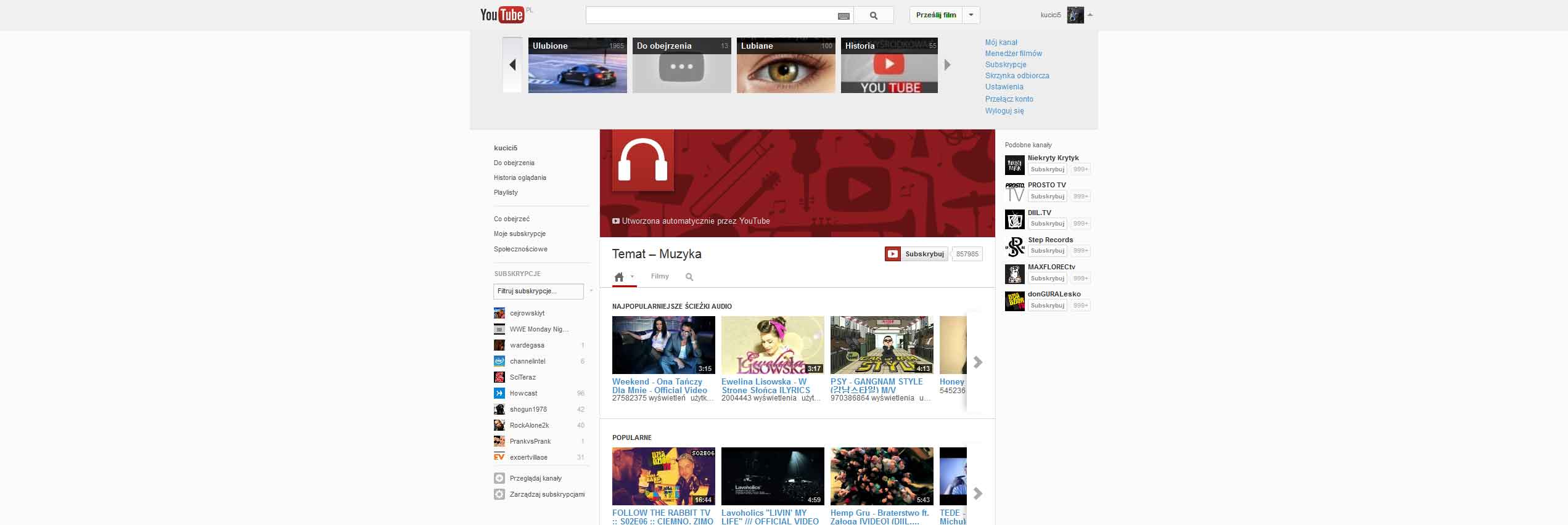The image size is (1568, 525).
Task: Focus the Filtruj subskrypcje field
Action: tap(538, 291)
